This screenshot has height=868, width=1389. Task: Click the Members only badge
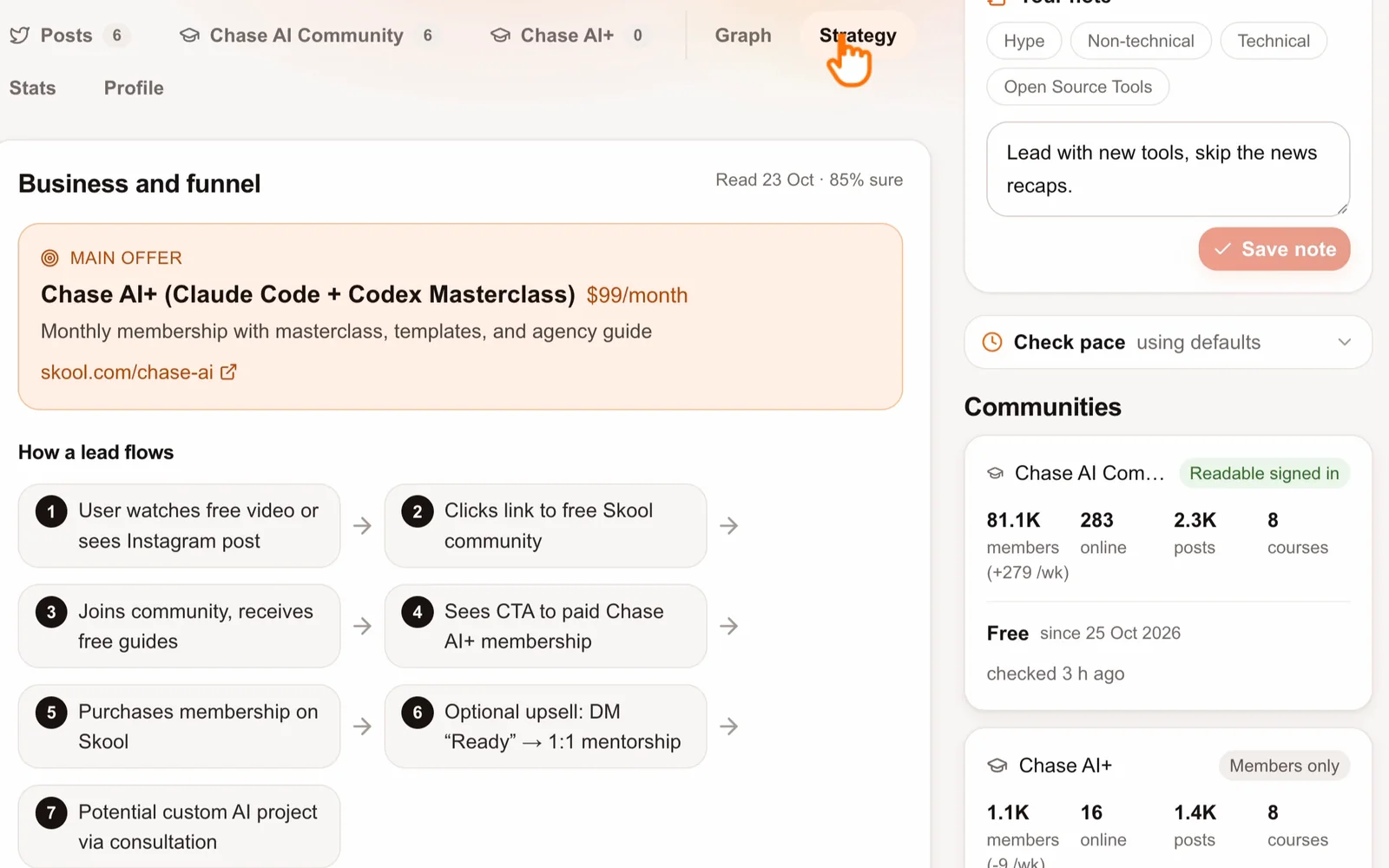click(x=1284, y=766)
